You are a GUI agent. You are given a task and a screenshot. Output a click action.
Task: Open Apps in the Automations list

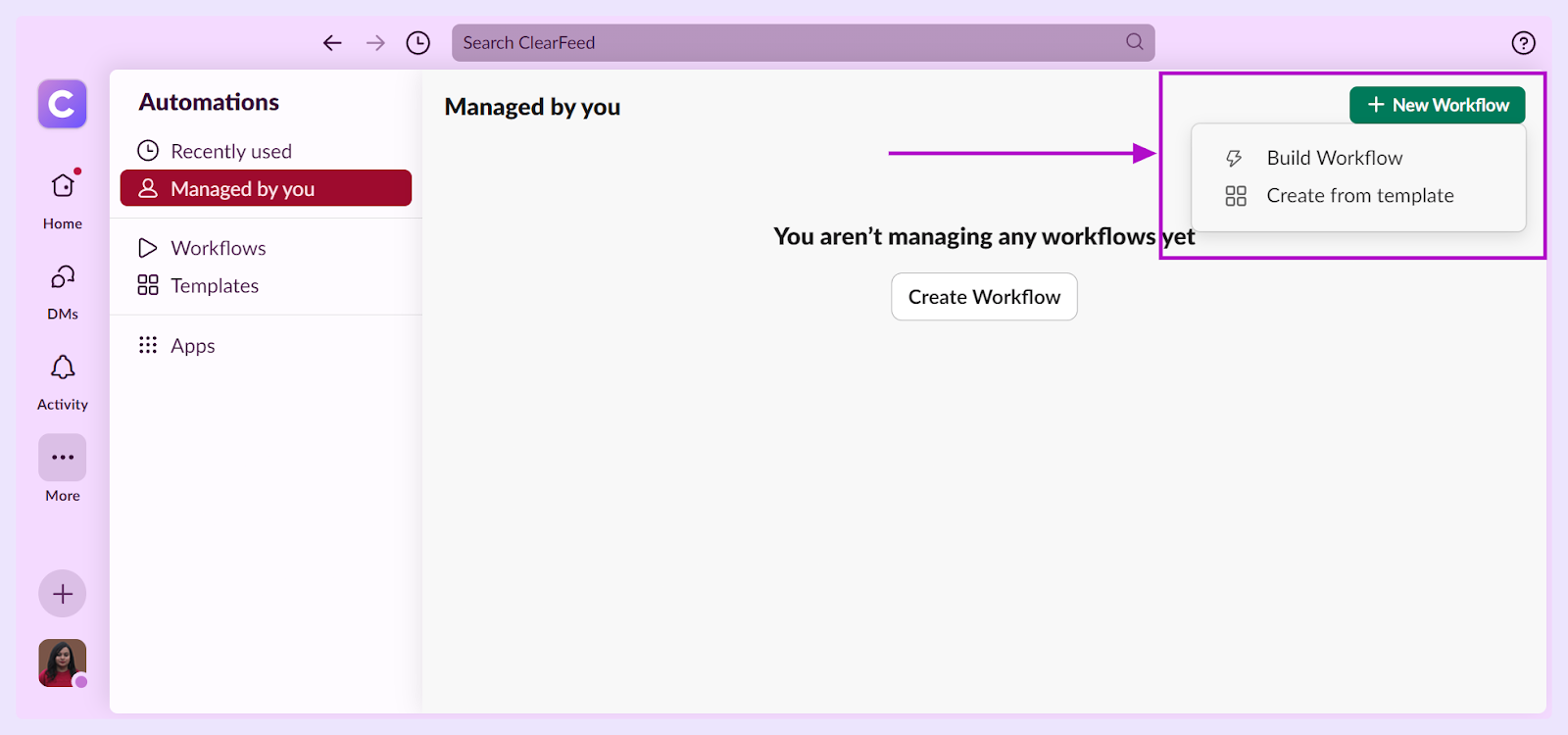(x=266, y=345)
